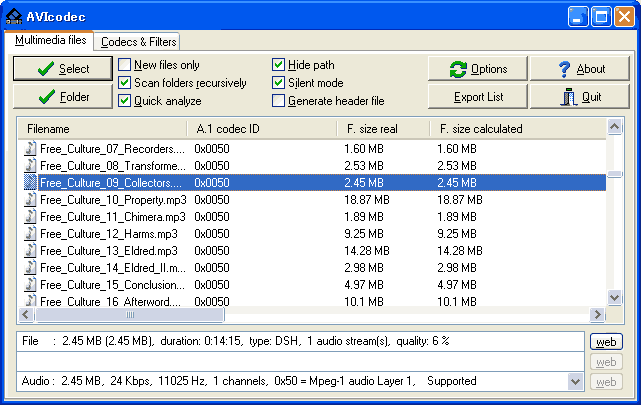
Task: Select the Free_Culture_07_Recorders file row
Action: click(x=314, y=149)
